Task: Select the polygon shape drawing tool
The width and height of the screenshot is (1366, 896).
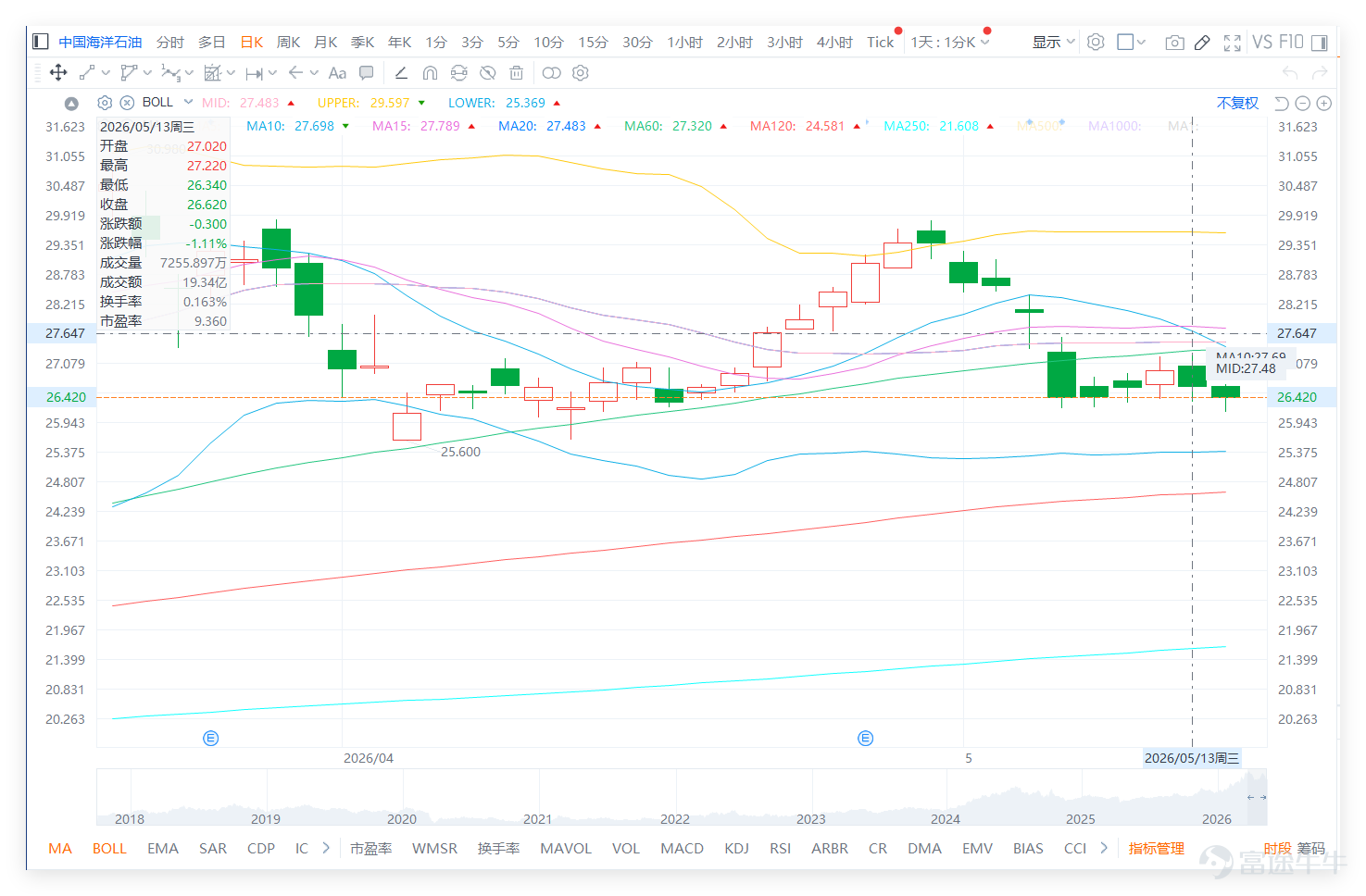Action: click(x=129, y=72)
